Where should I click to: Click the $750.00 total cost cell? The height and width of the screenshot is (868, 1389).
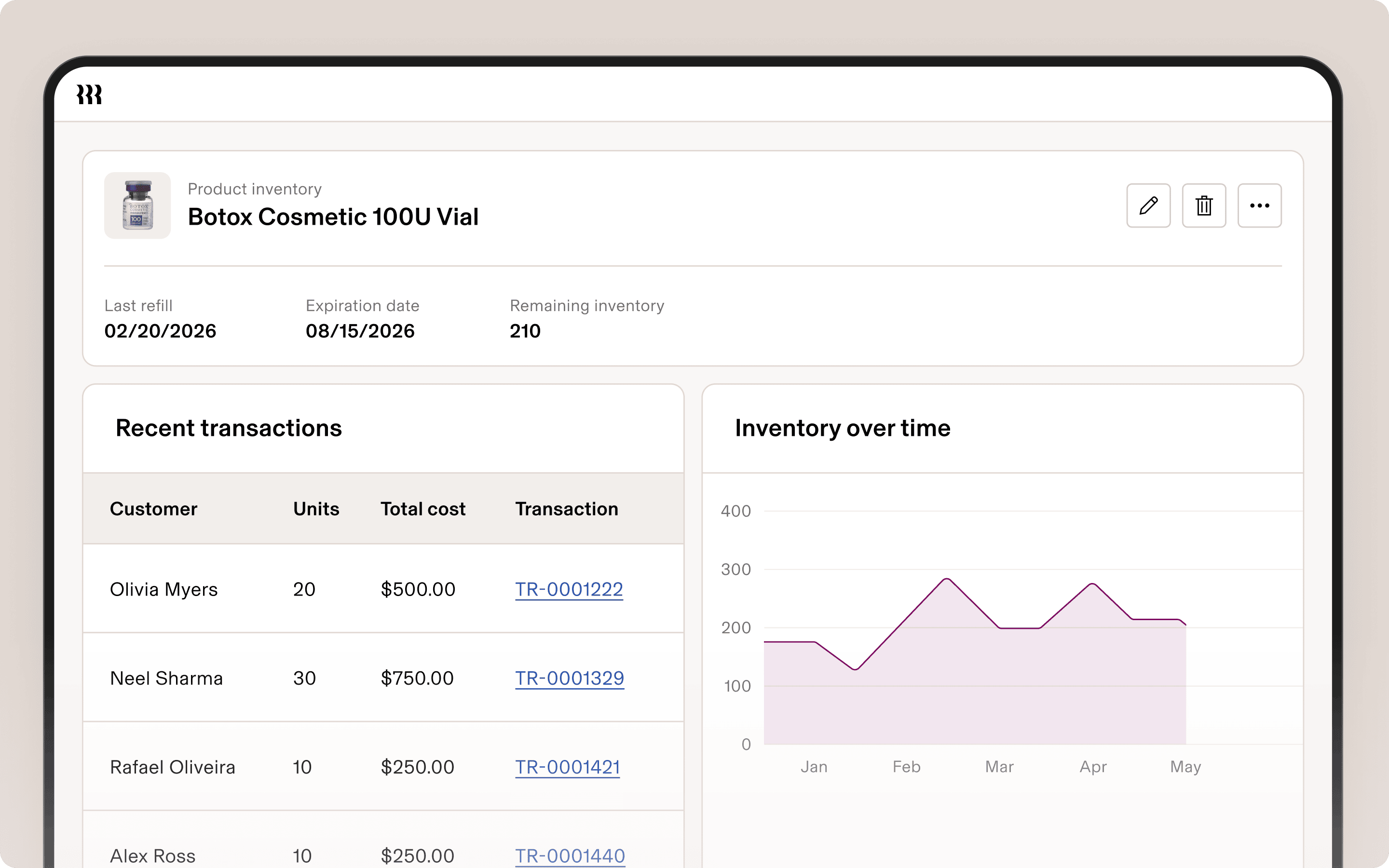[x=417, y=678]
